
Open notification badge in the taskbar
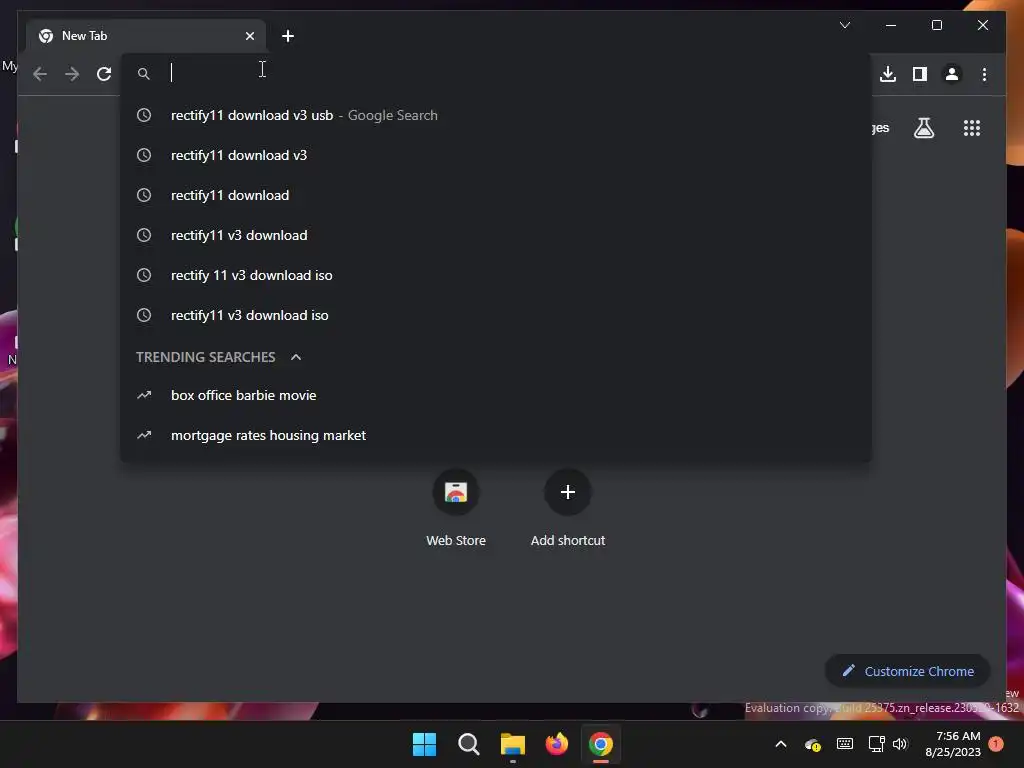click(x=996, y=744)
